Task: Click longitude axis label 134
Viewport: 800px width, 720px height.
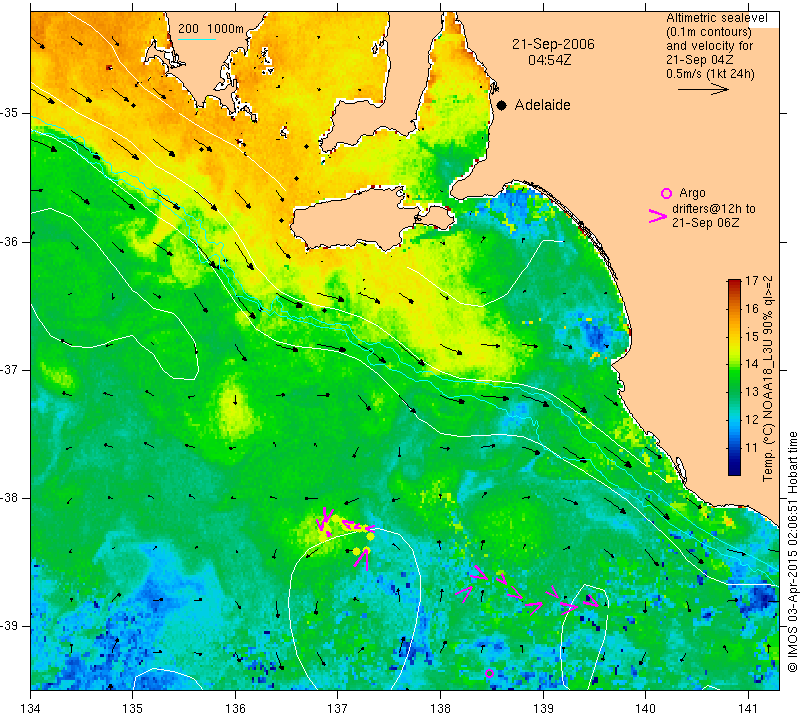Action: tap(31, 708)
